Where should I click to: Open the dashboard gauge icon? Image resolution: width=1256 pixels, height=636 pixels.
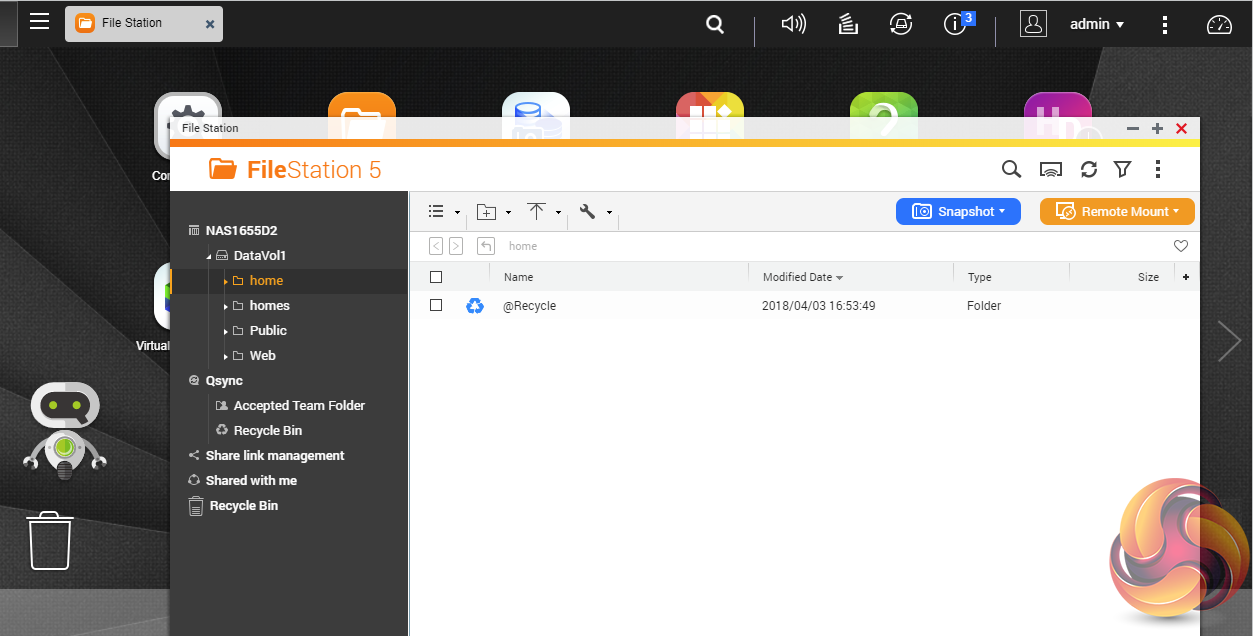pos(1219,25)
